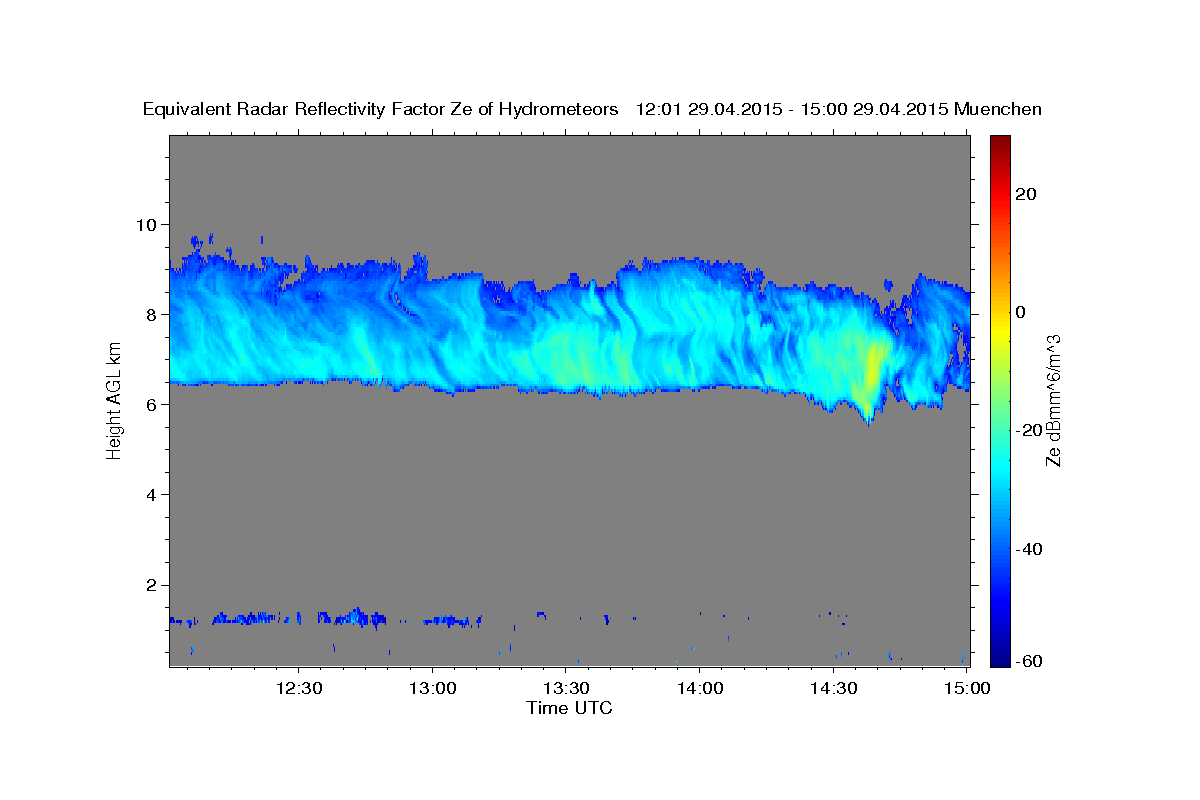
Task: Click the "Time UTC" axis label
Action: [x=569, y=708]
